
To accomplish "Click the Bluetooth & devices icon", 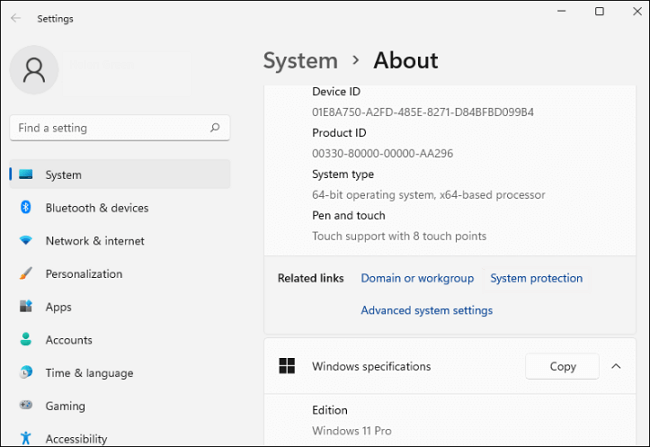I will click(x=26, y=208).
